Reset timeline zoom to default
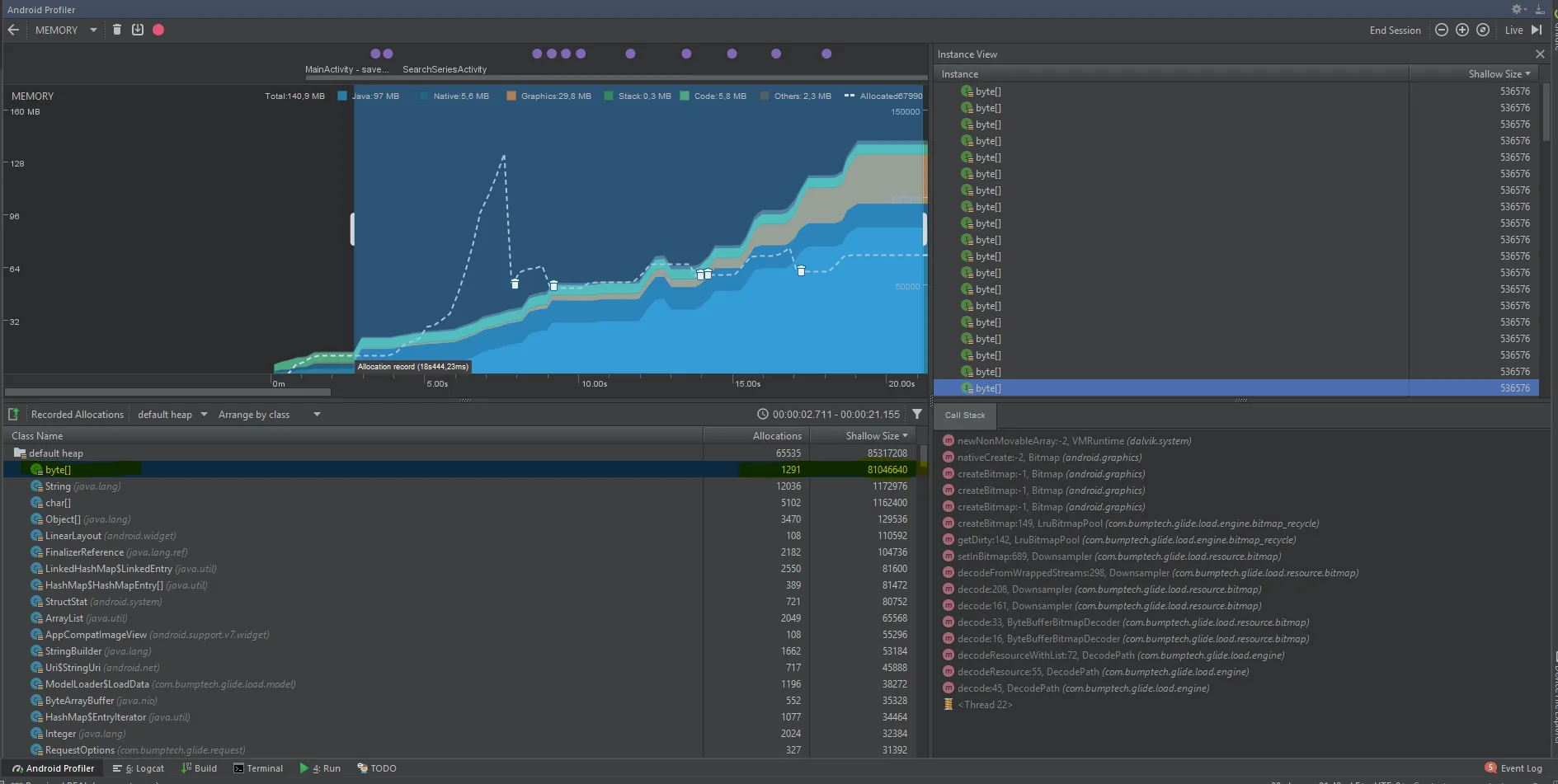Viewport: 1558px width, 784px height. pyautogui.click(x=1483, y=30)
